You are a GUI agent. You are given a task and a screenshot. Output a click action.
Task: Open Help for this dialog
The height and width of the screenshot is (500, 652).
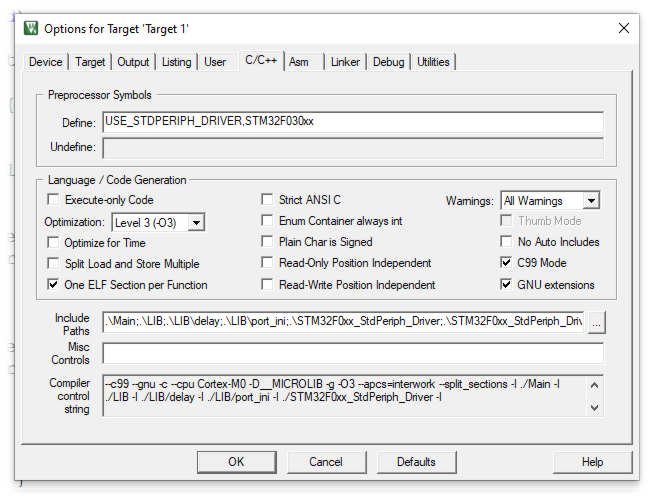click(593, 462)
